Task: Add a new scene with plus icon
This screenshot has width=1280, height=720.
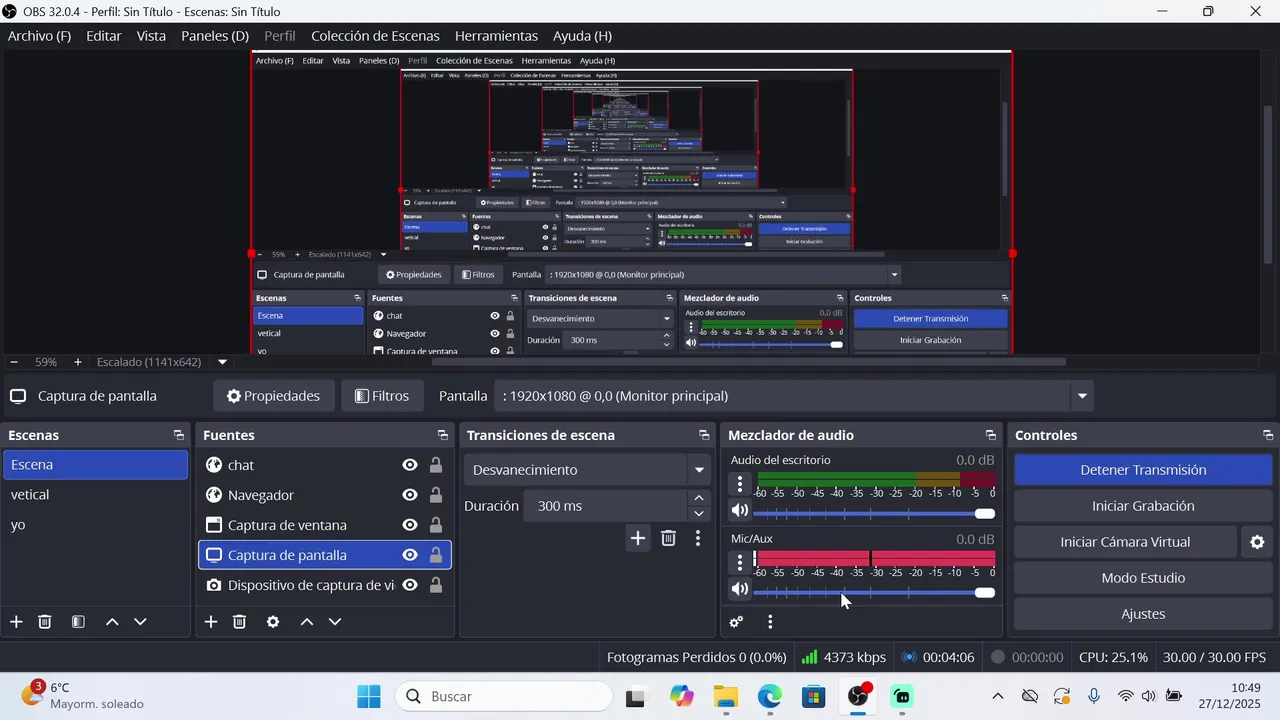Action: (16, 622)
